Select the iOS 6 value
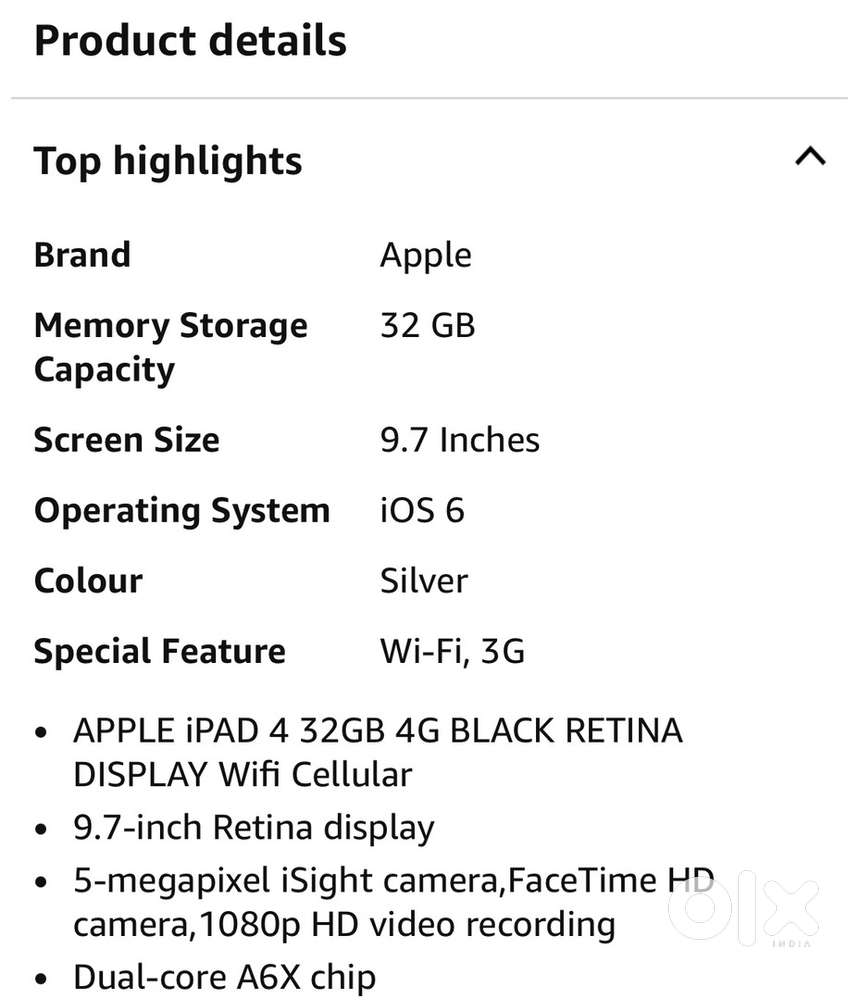 click(422, 510)
